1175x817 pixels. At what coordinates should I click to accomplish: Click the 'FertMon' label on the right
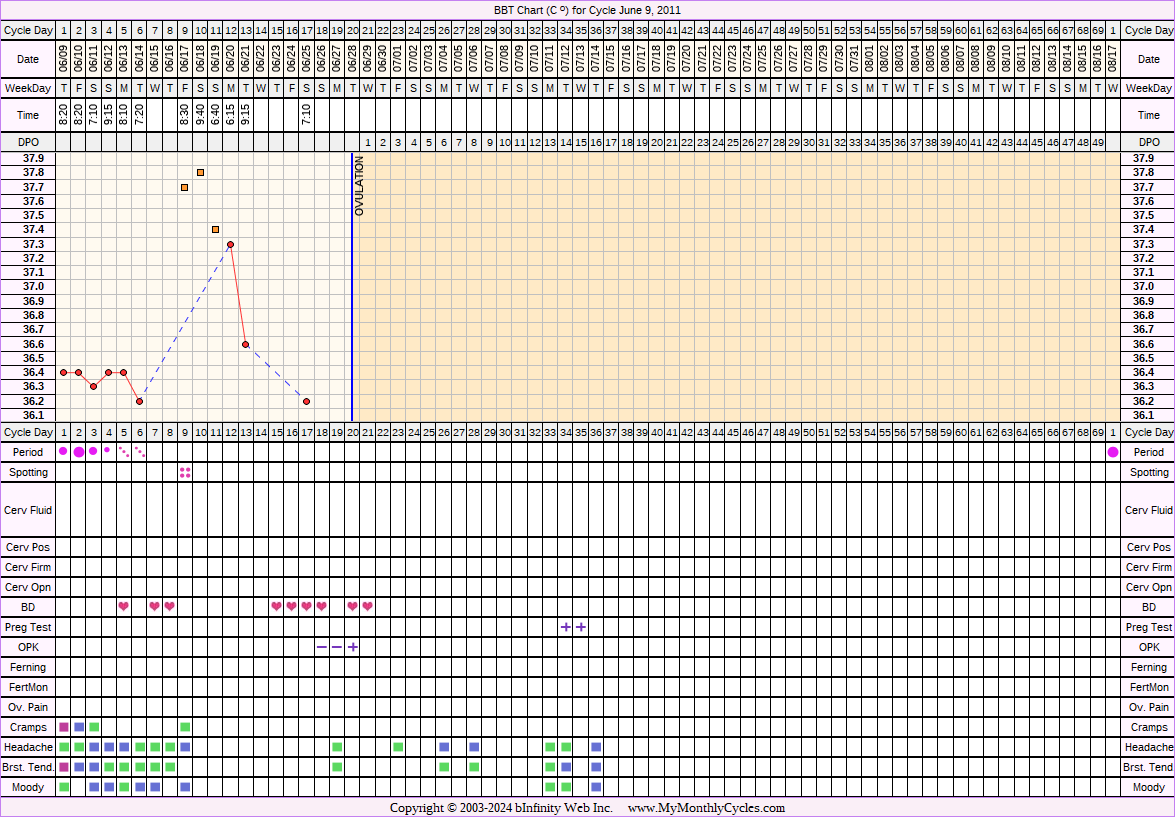[1149, 687]
